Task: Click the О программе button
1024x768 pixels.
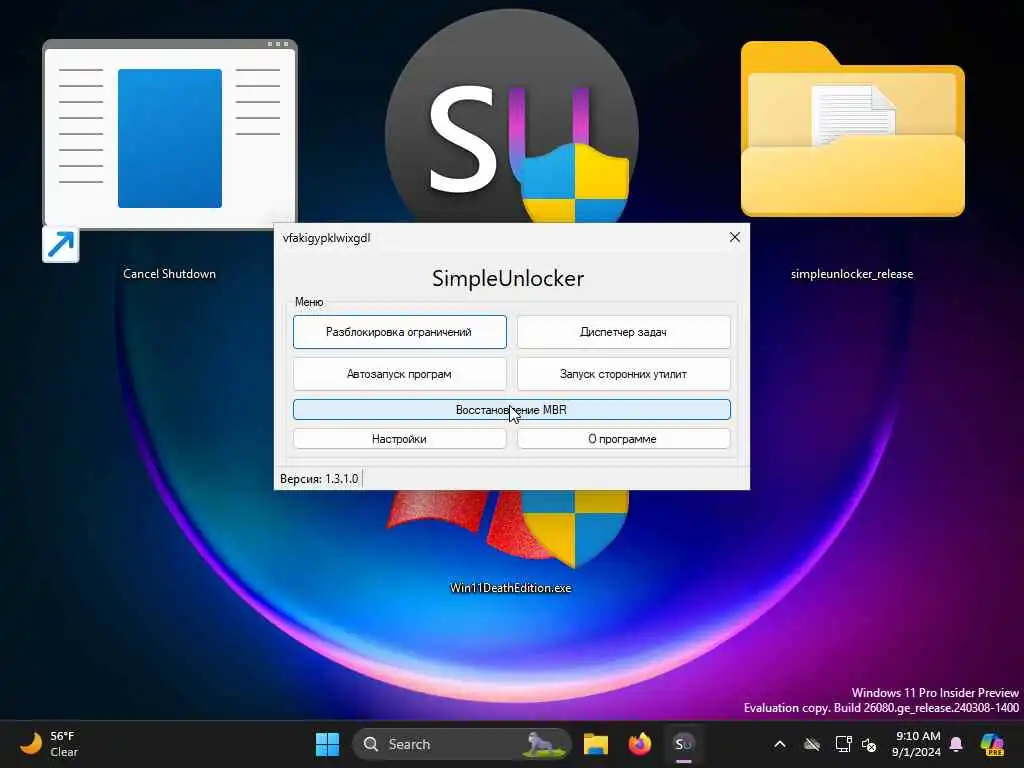Action: coord(624,439)
